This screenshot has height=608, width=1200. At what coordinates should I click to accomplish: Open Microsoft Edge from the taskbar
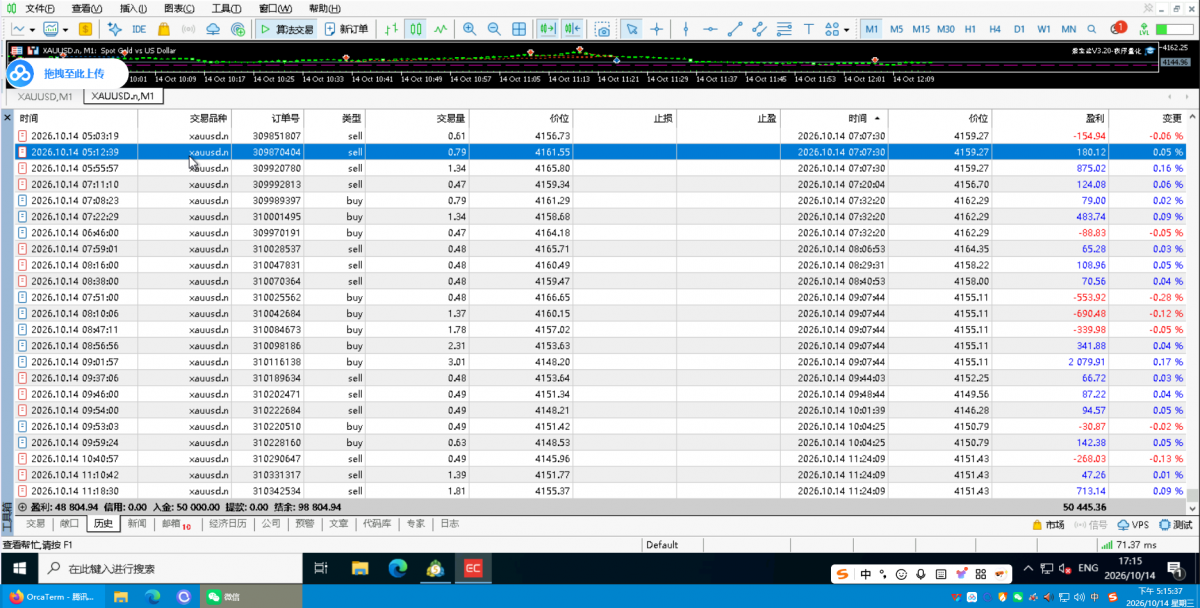[x=398, y=569]
